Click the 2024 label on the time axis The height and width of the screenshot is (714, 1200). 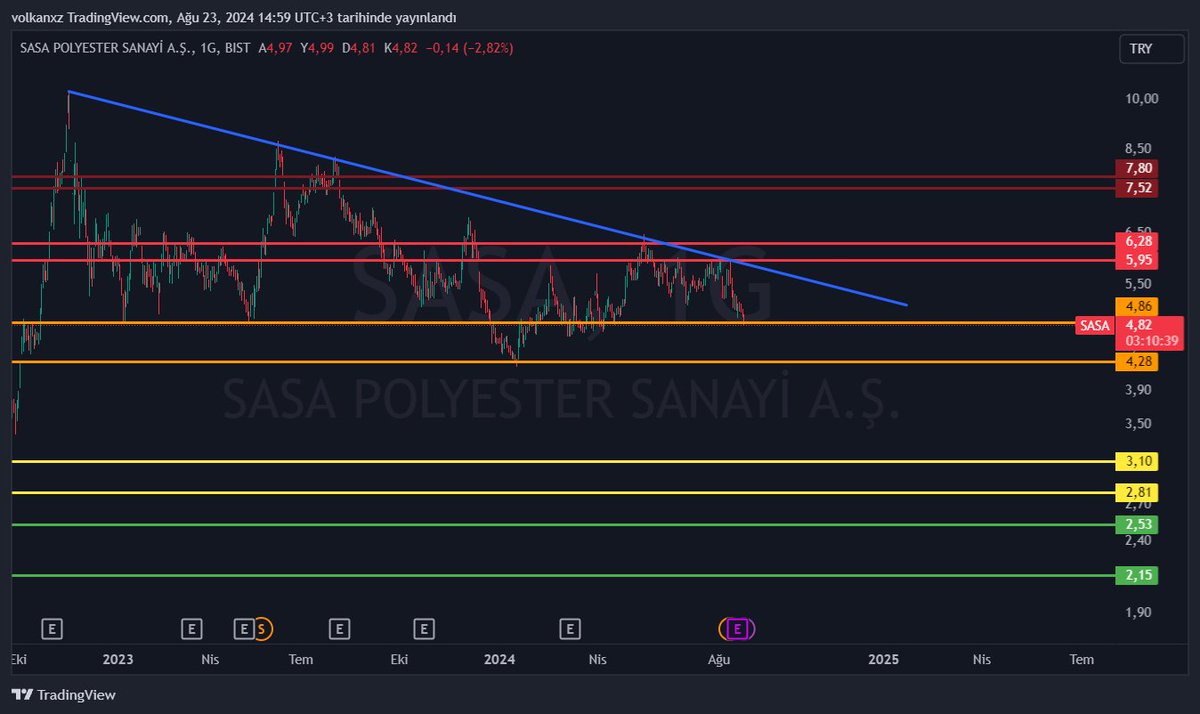point(499,659)
